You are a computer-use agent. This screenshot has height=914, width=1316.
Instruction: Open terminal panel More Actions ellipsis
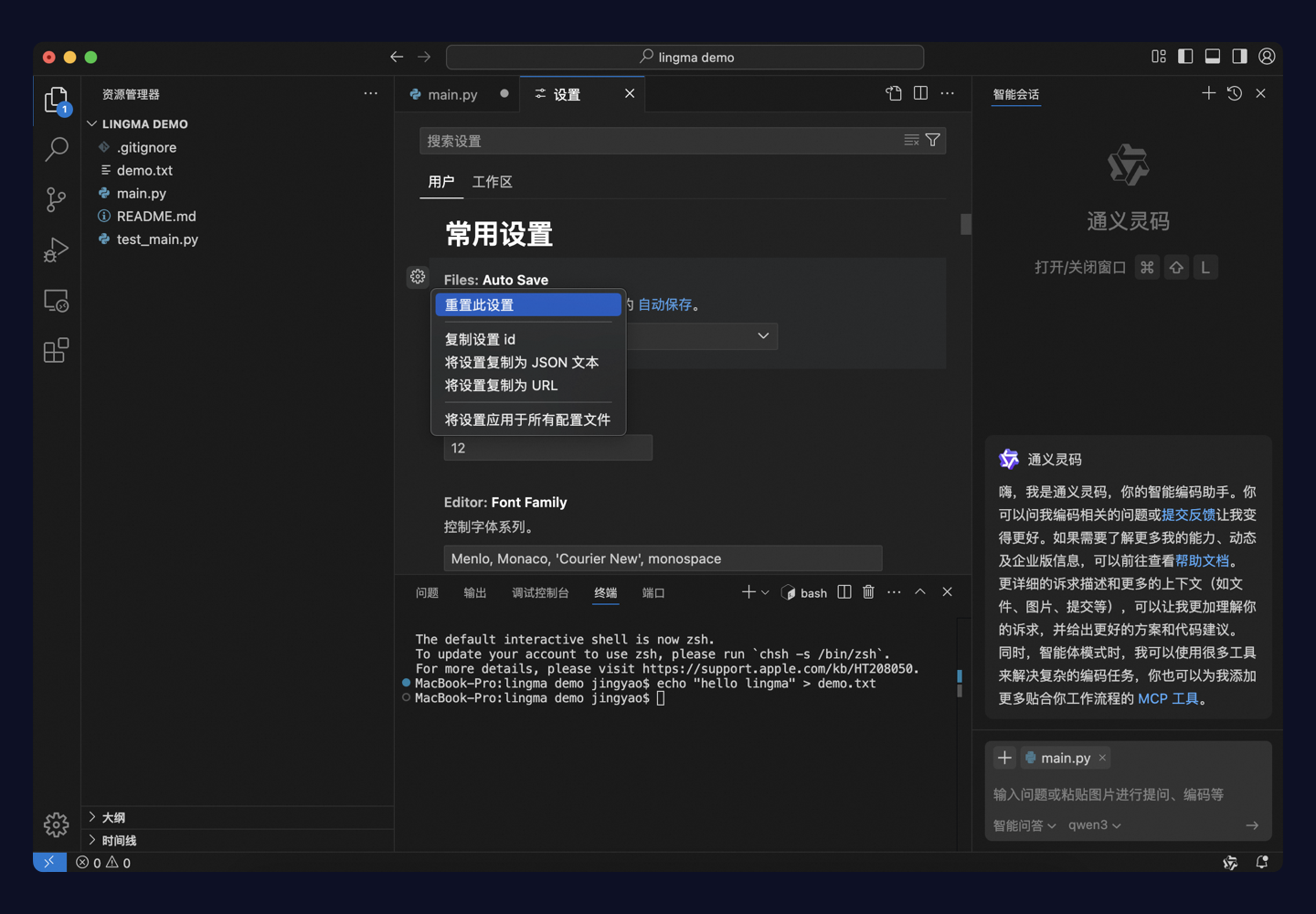point(894,592)
